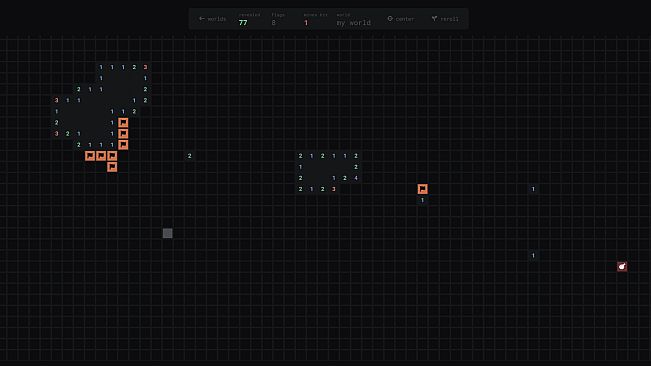Image resolution: width=651 pixels, height=366 pixels.
Task: Toggle the lone flag above the 1
Action: pyautogui.click(x=422, y=189)
